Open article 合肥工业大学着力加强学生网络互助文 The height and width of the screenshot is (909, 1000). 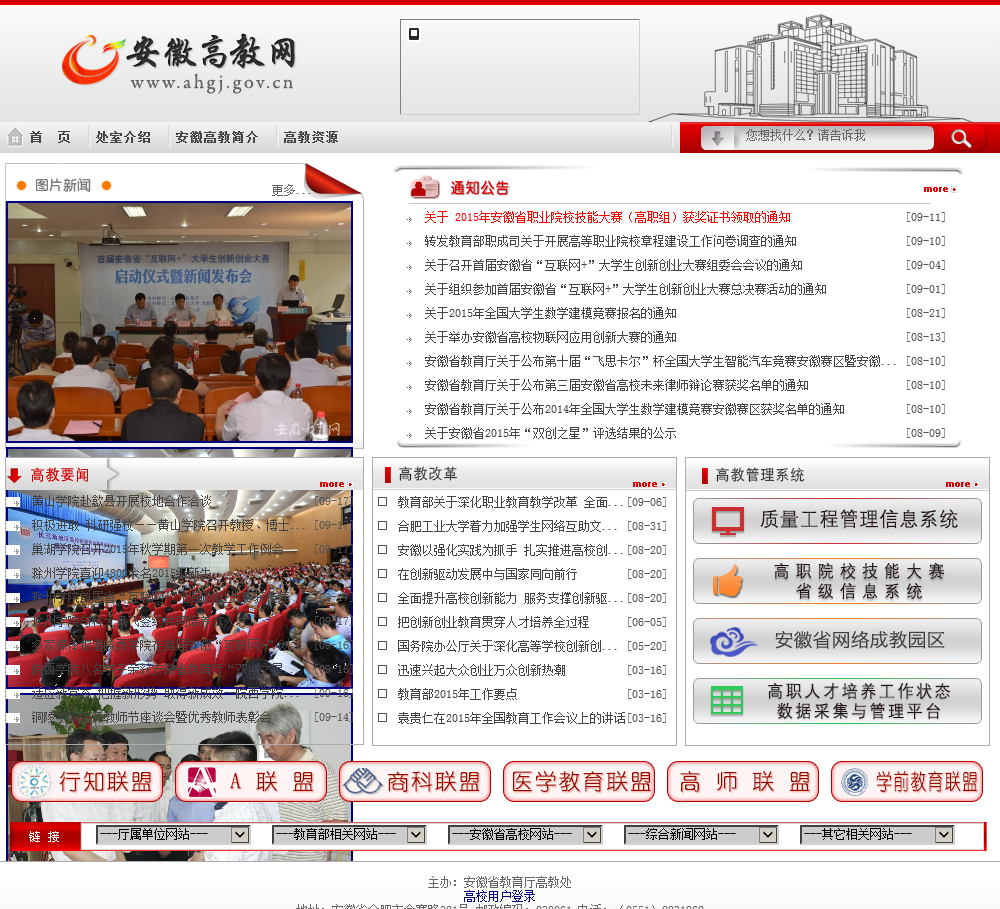(507, 526)
